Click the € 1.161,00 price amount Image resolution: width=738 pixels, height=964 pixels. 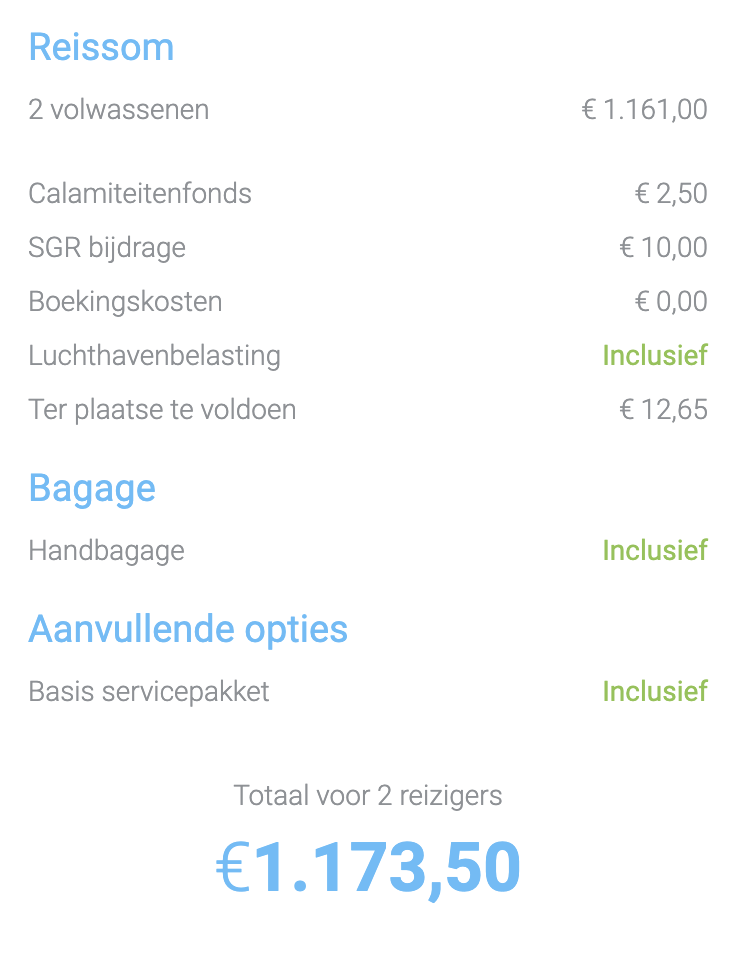(x=645, y=110)
